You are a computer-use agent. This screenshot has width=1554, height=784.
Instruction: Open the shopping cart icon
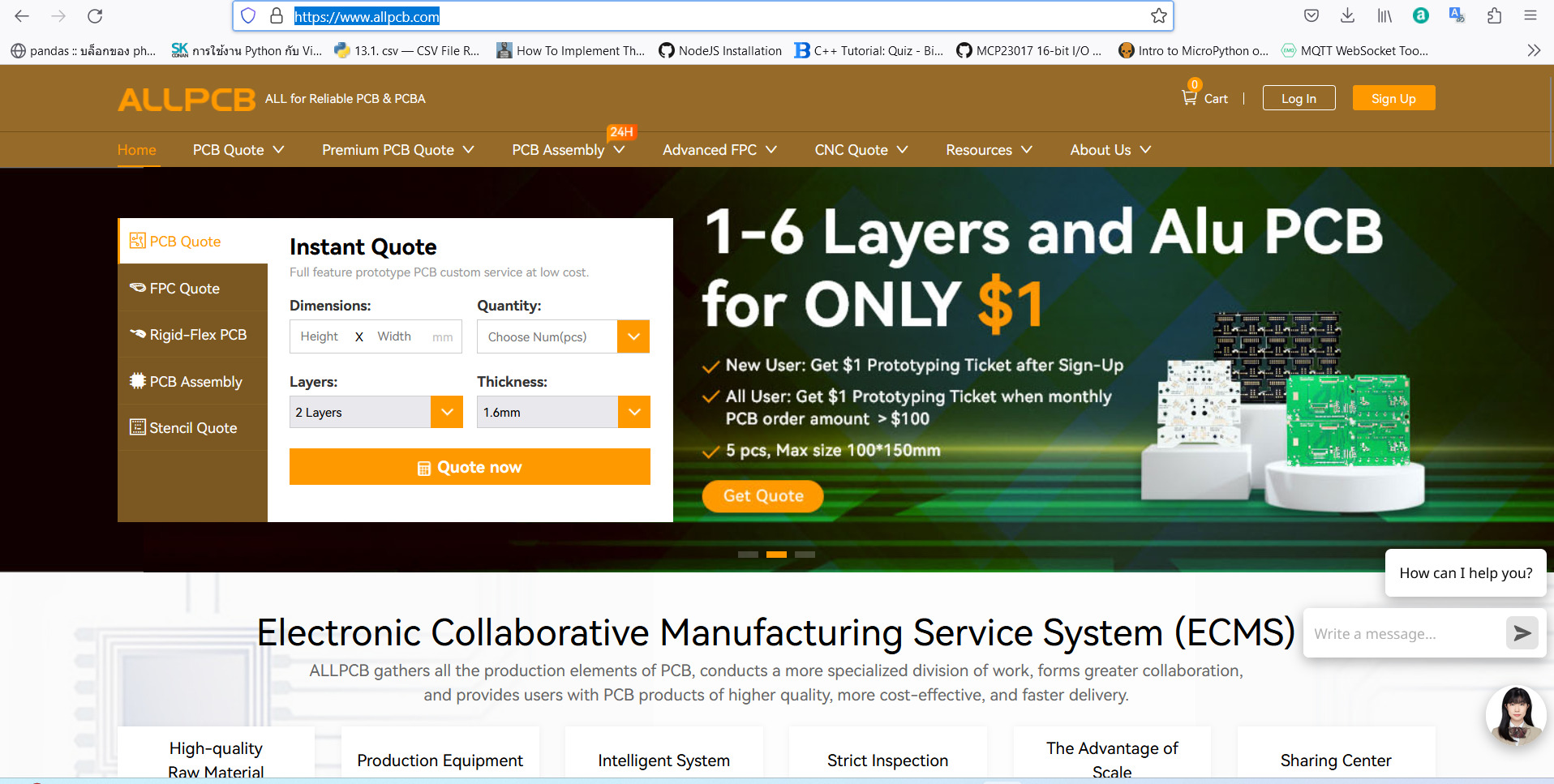1190,97
